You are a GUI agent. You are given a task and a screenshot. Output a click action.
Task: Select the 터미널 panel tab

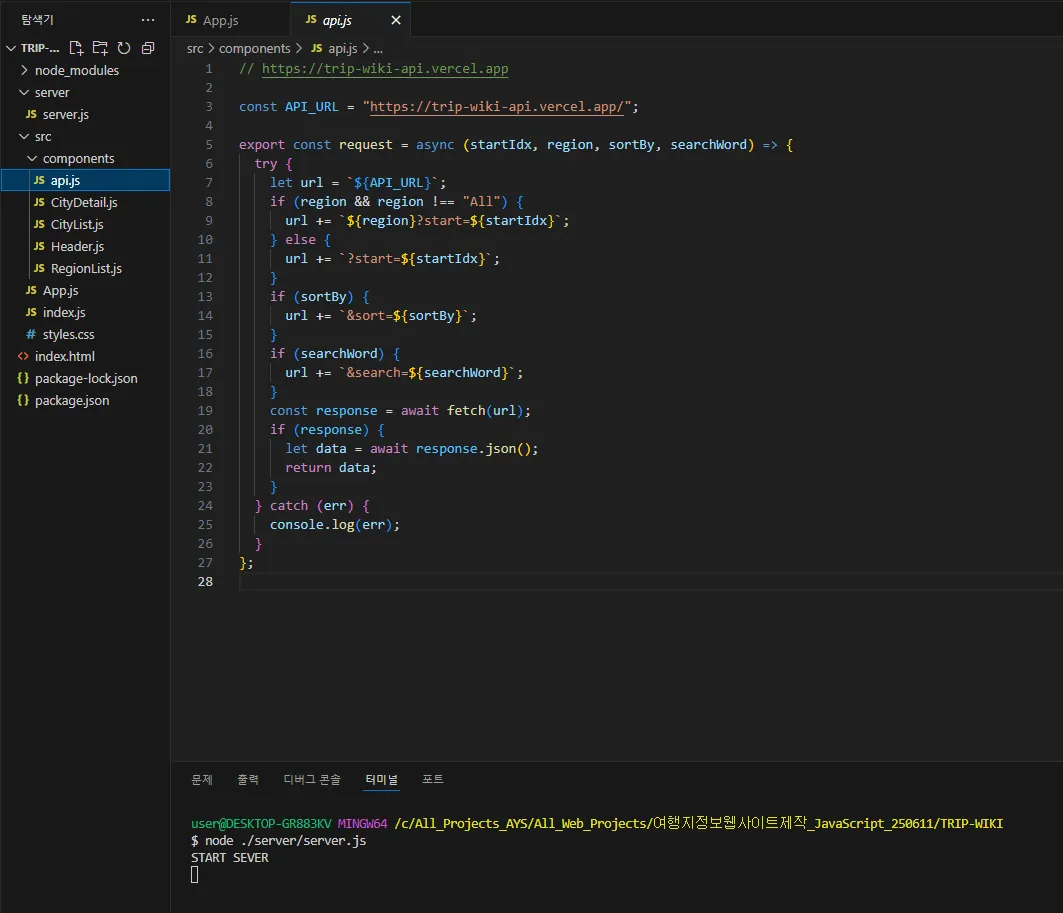click(x=382, y=779)
